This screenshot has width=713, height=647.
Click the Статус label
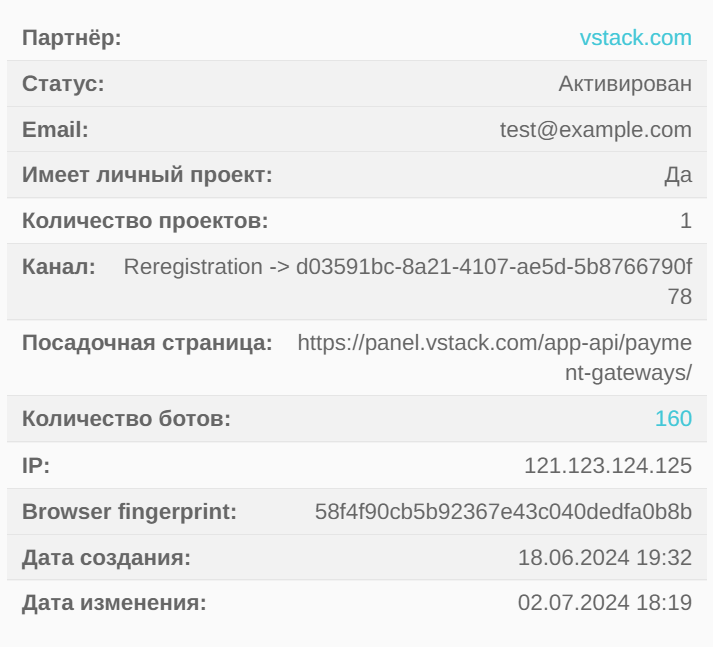(63, 84)
